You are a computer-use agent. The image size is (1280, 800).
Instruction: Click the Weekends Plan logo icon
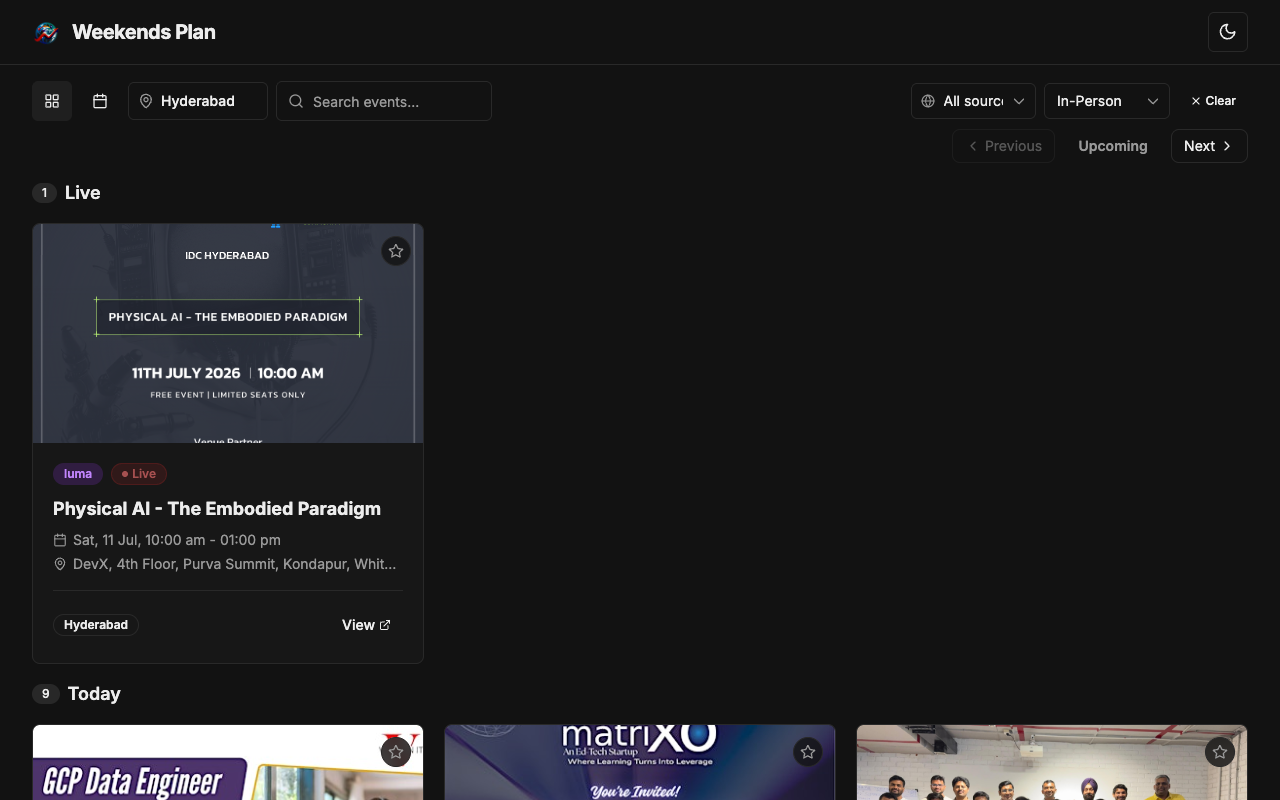coord(46,32)
